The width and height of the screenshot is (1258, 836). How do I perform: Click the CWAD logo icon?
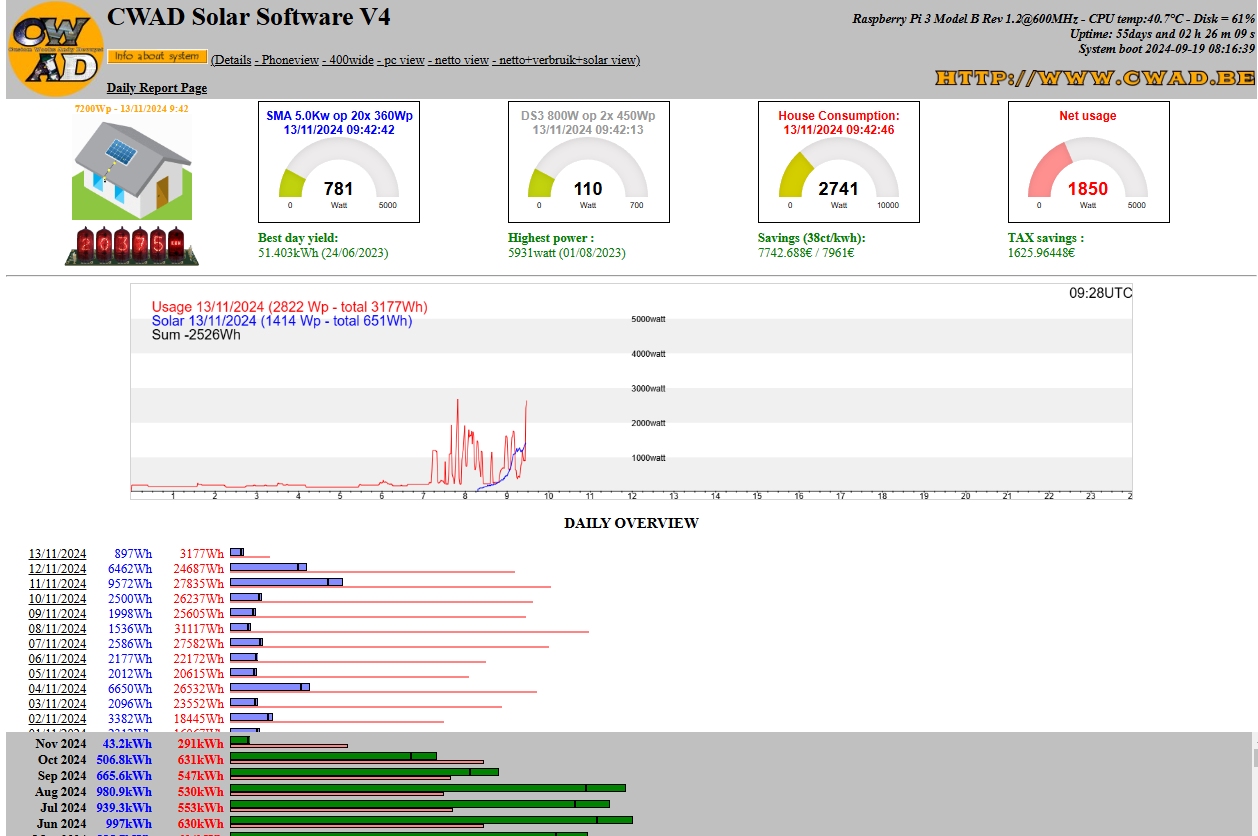[56, 48]
